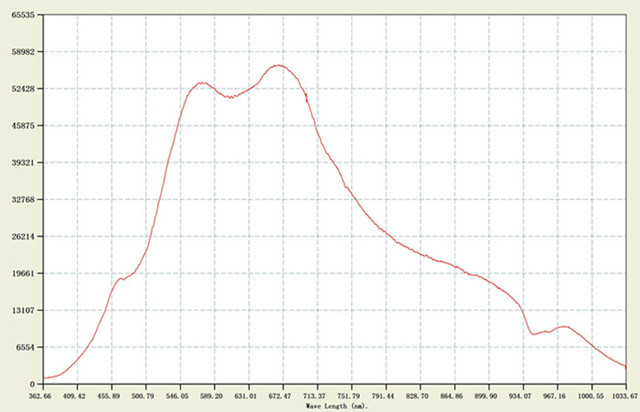Click the 32768 y-axis label
Screen dimensions: 640x412
(21, 200)
